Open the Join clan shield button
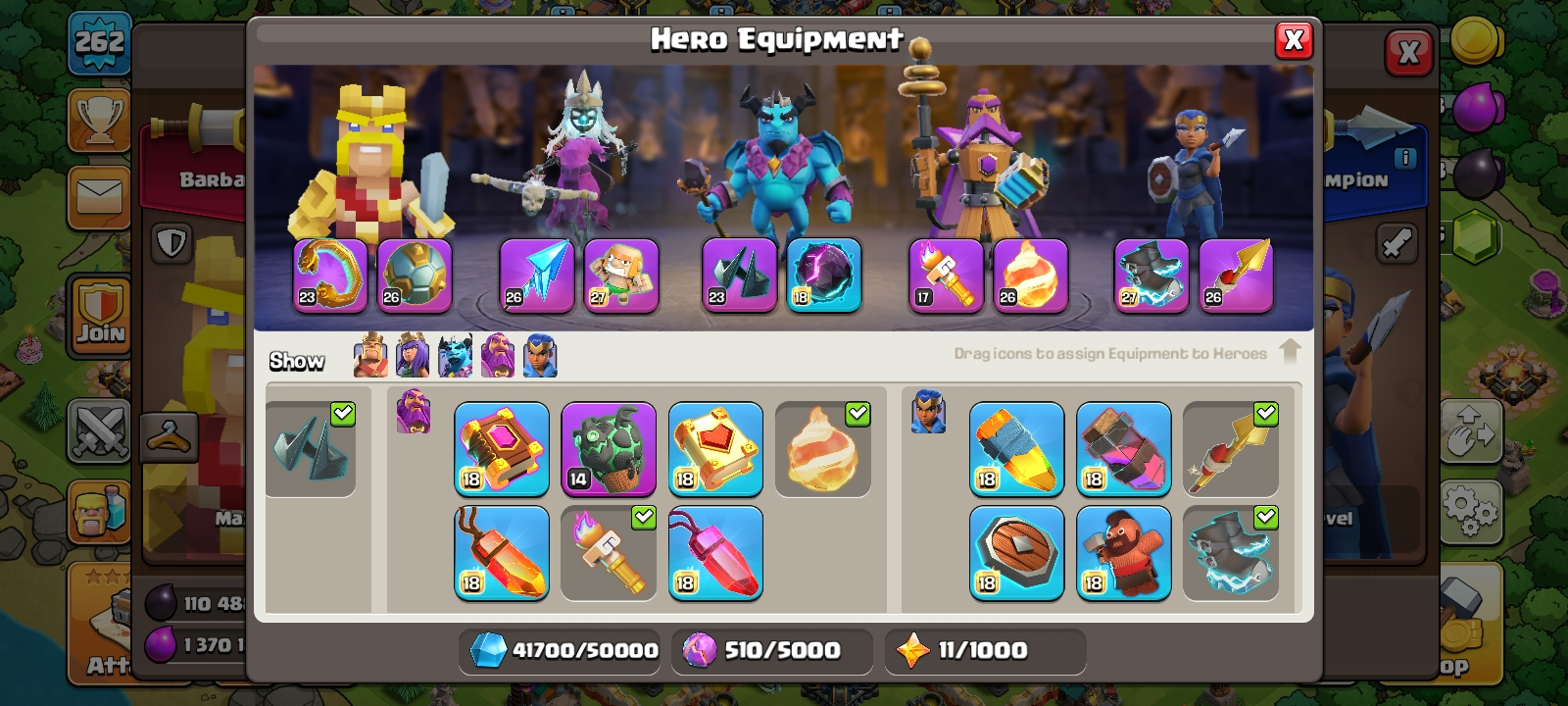1568x706 pixels. [100, 315]
